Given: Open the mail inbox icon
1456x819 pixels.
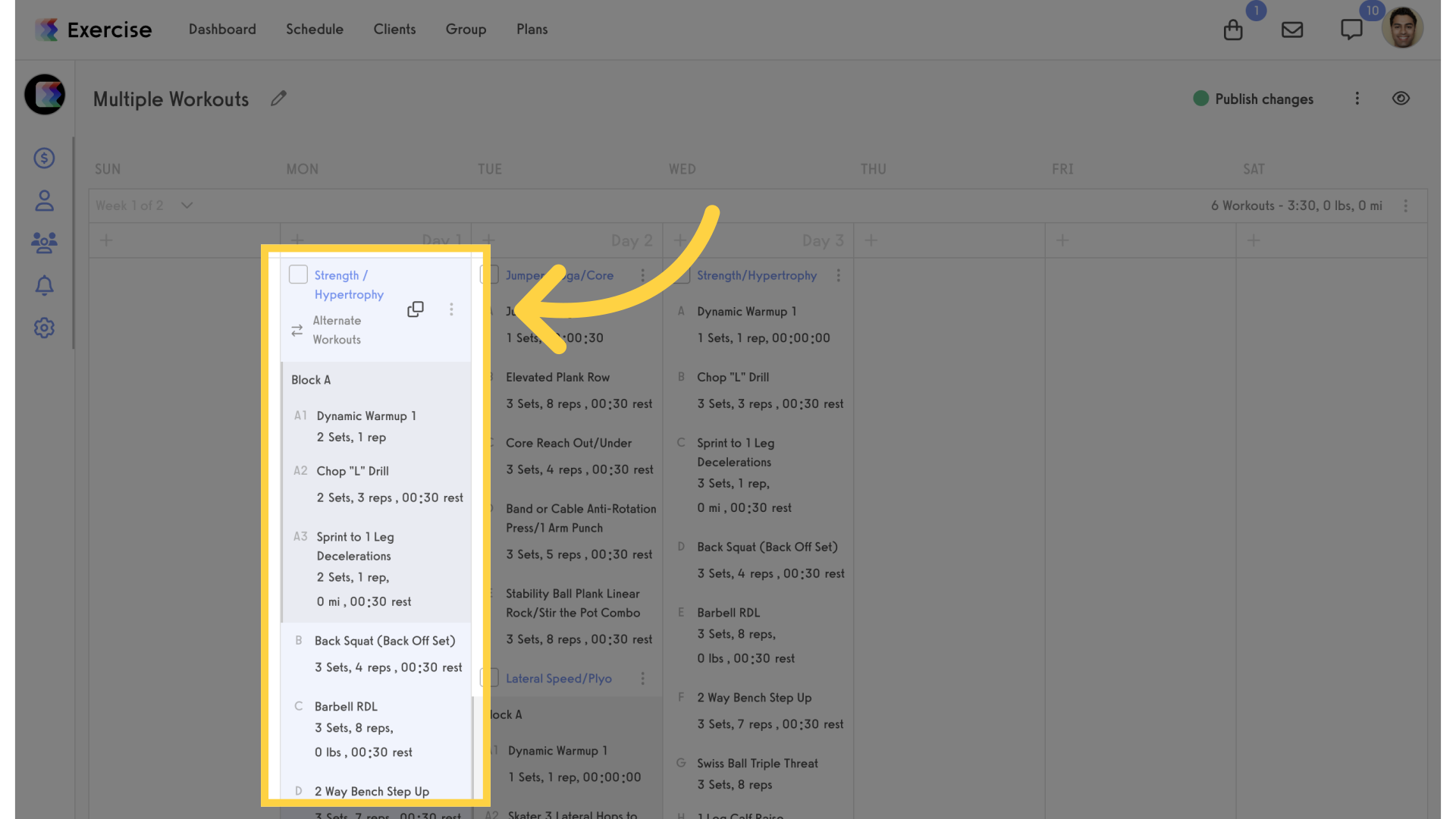Looking at the screenshot, I should (x=1292, y=30).
